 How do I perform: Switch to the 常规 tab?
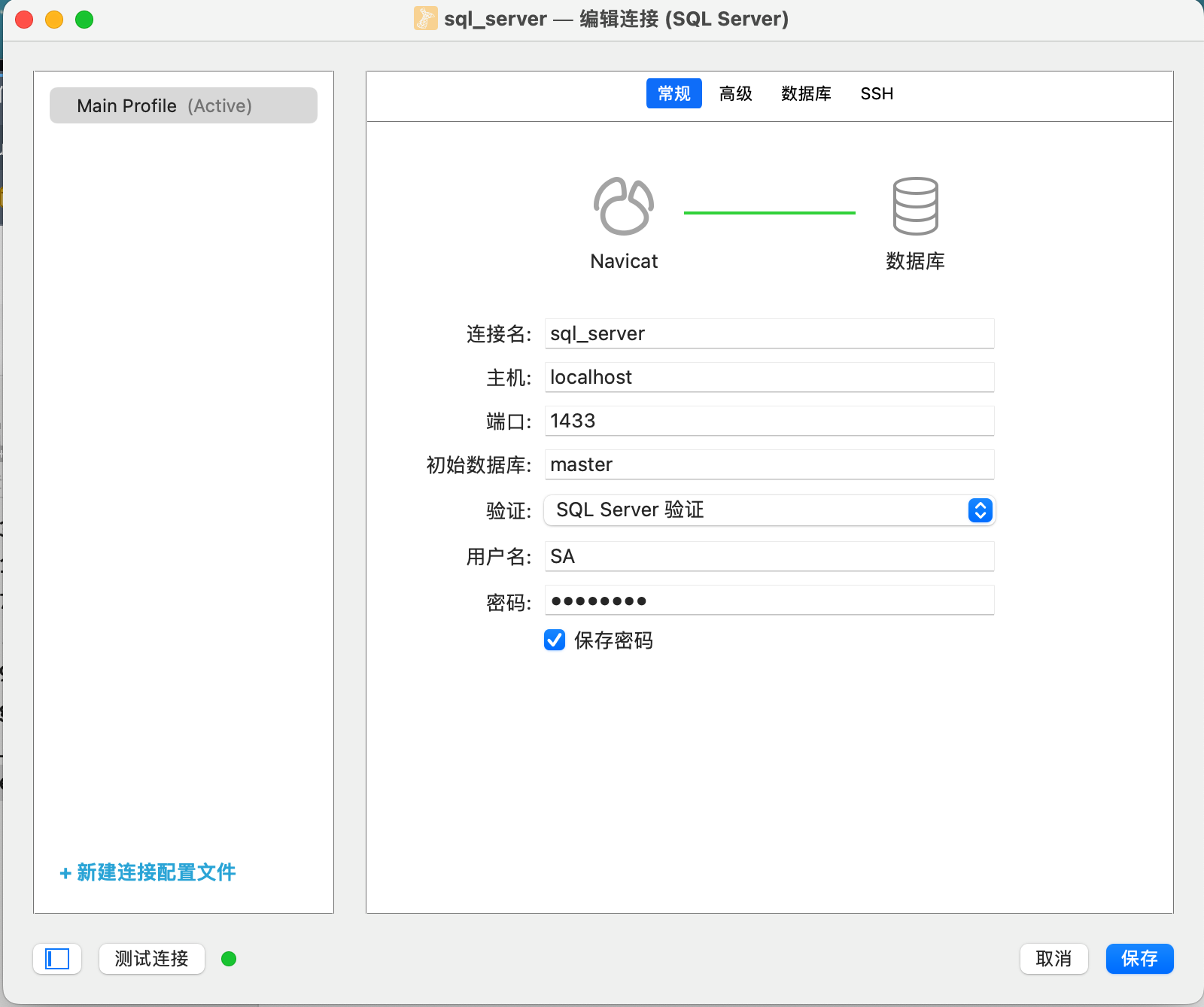click(x=674, y=93)
